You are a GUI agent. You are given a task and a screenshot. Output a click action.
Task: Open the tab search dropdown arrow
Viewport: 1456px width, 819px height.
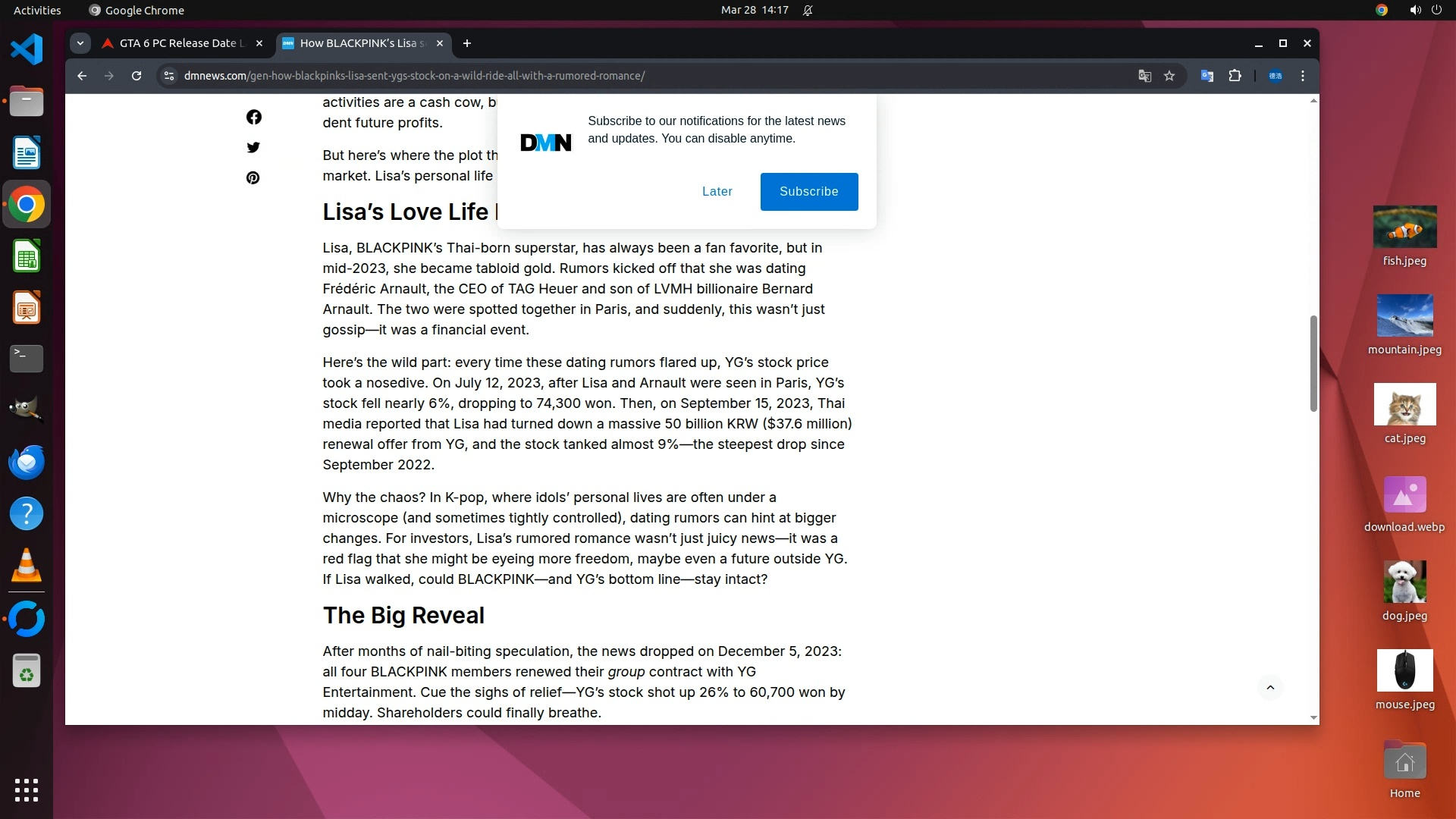[x=80, y=43]
